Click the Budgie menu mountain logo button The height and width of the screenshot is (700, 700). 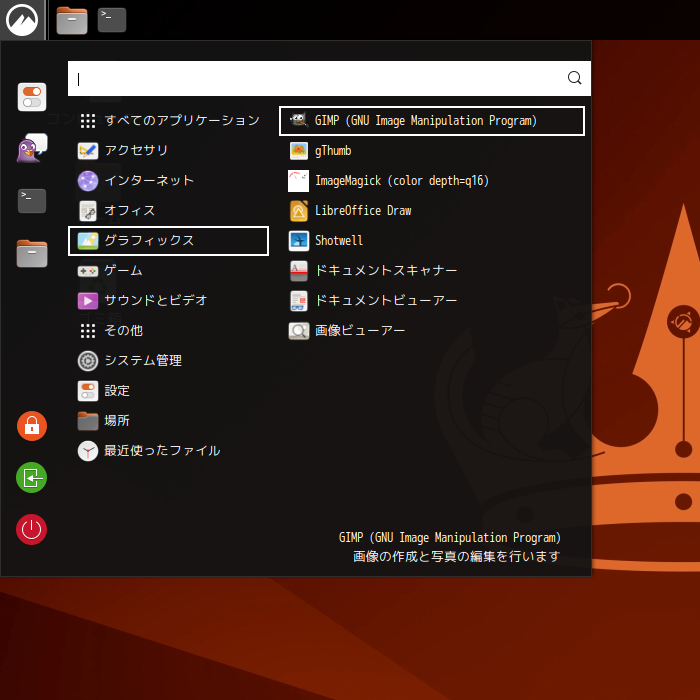pyautogui.click(x=22, y=20)
